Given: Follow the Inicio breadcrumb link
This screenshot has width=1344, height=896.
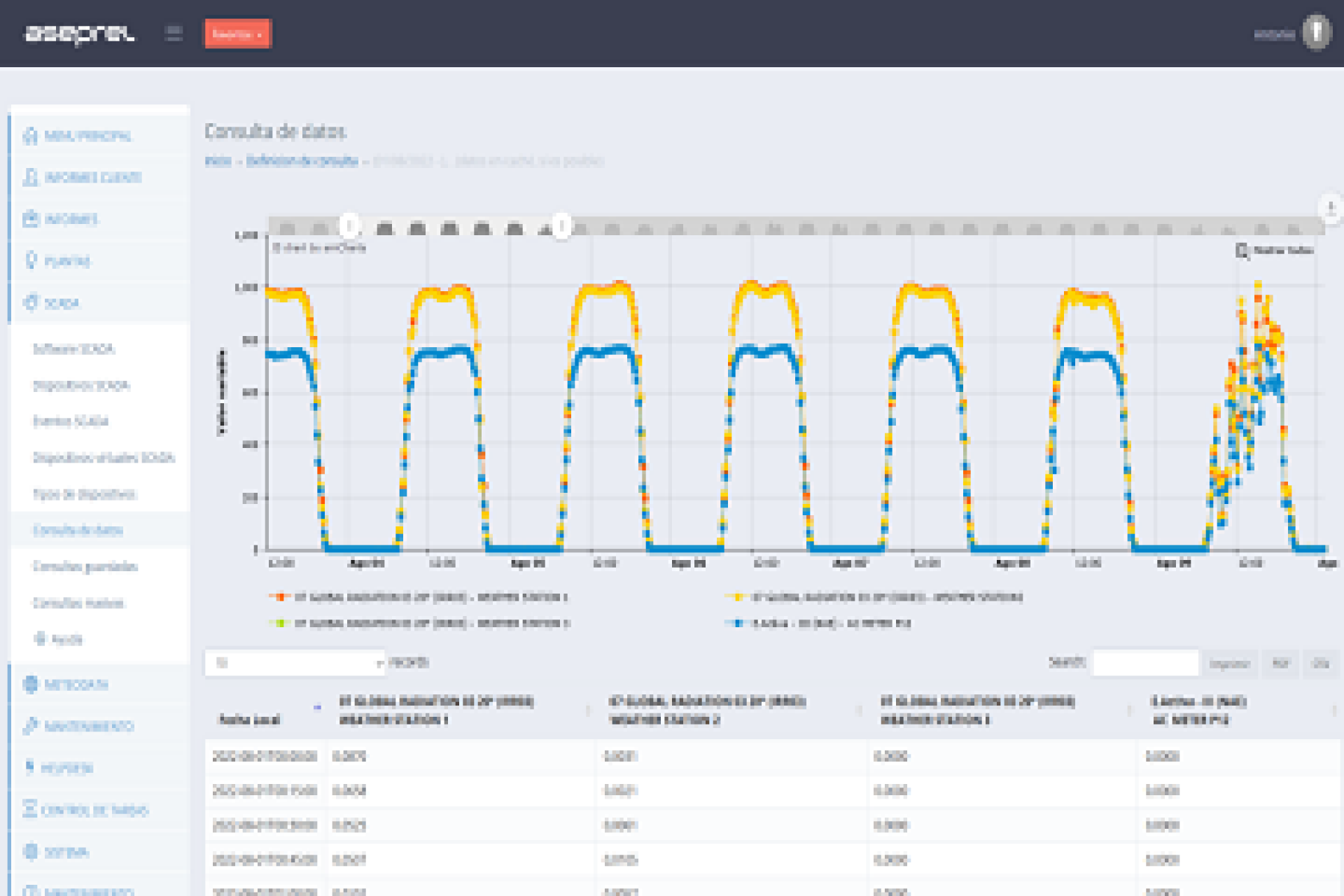Looking at the screenshot, I should click(218, 160).
